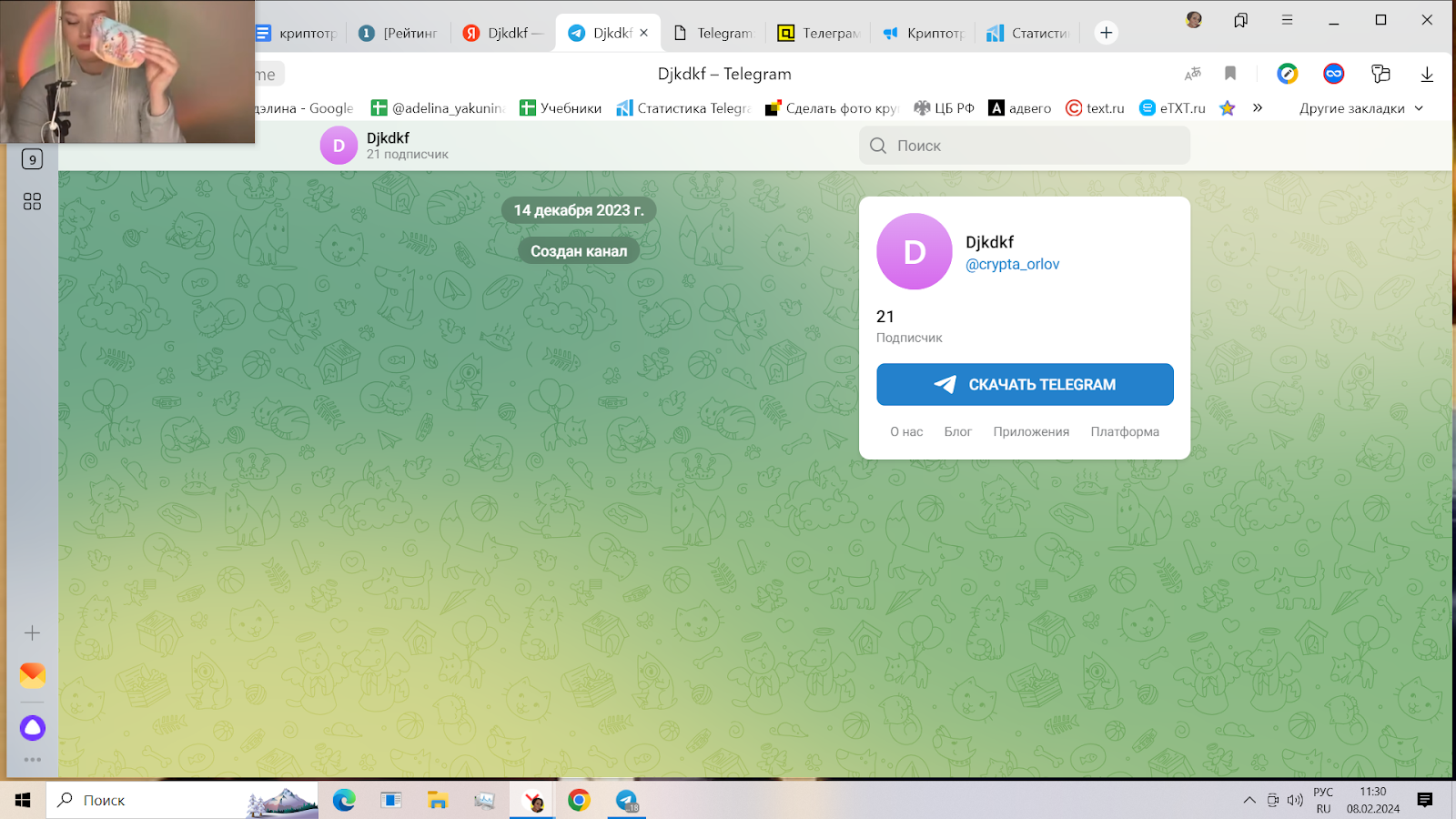Viewport: 1456px width, 819px height.
Task: Open Другие закладки dropdown
Action: pyautogui.click(x=1360, y=108)
